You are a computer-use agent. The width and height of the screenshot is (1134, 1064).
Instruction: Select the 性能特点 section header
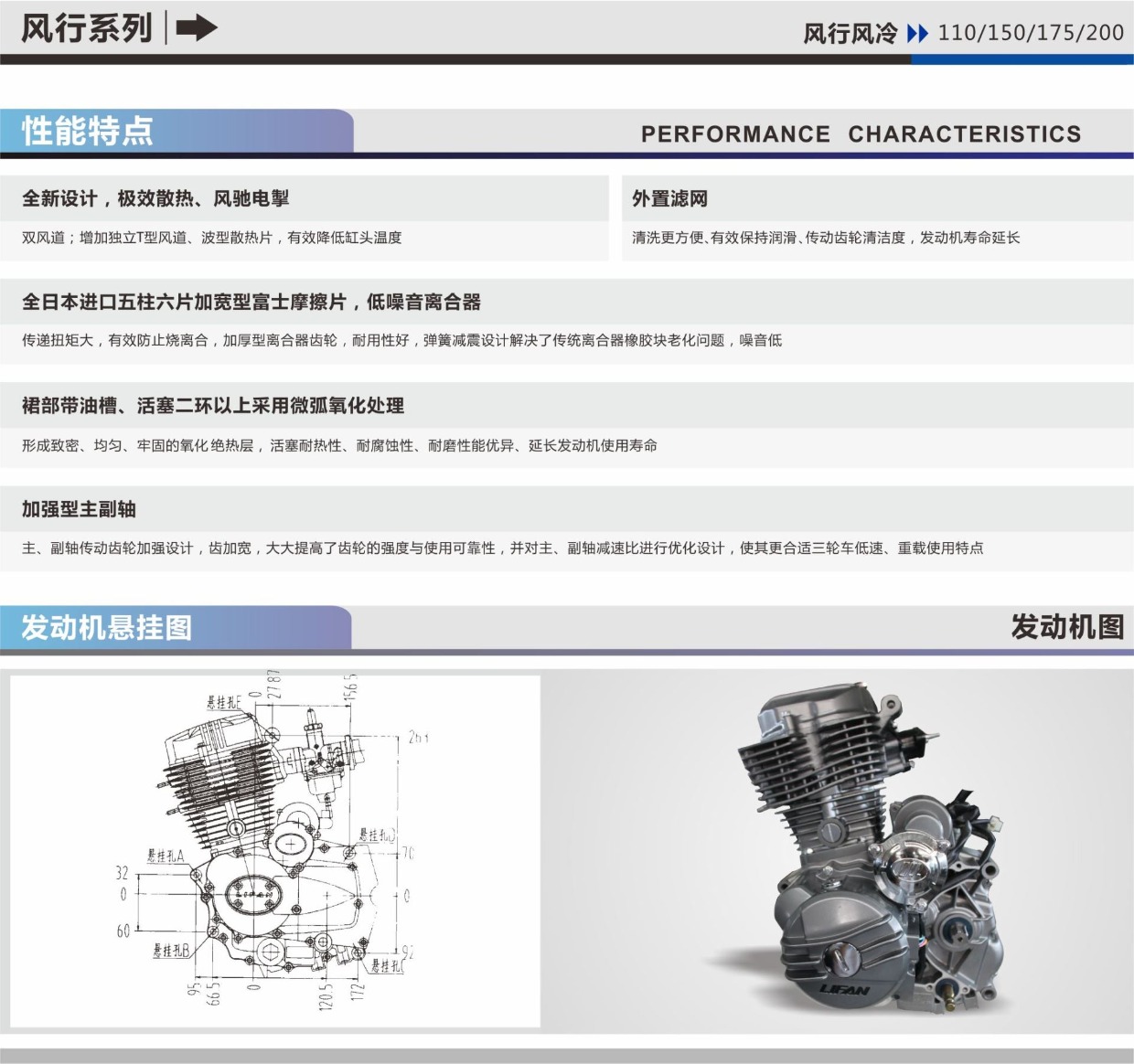tap(88, 131)
